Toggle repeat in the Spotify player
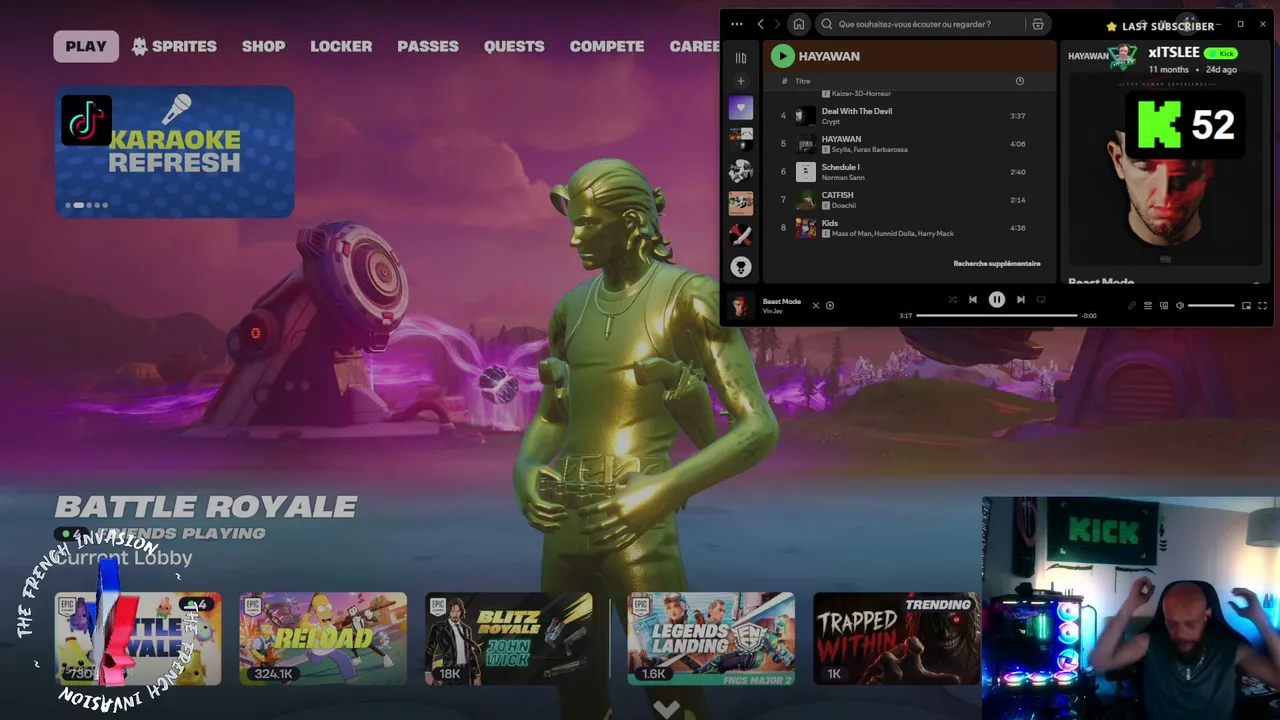Screen dimensions: 1280x720 click(1041, 299)
